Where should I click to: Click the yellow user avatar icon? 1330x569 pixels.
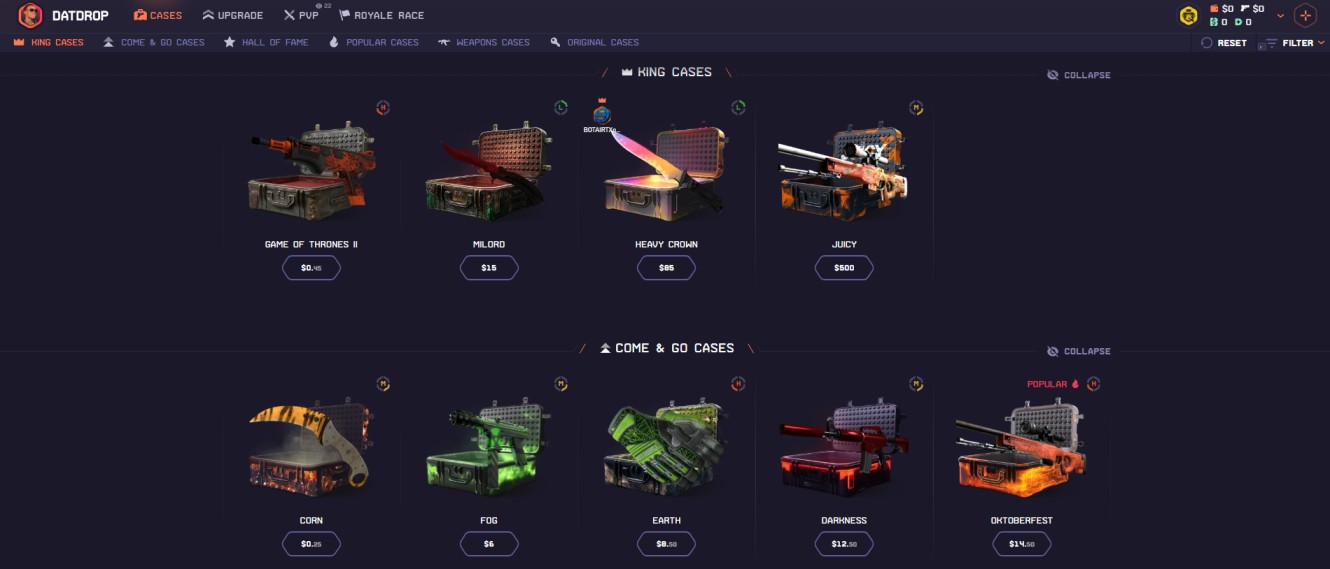pos(1188,15)
